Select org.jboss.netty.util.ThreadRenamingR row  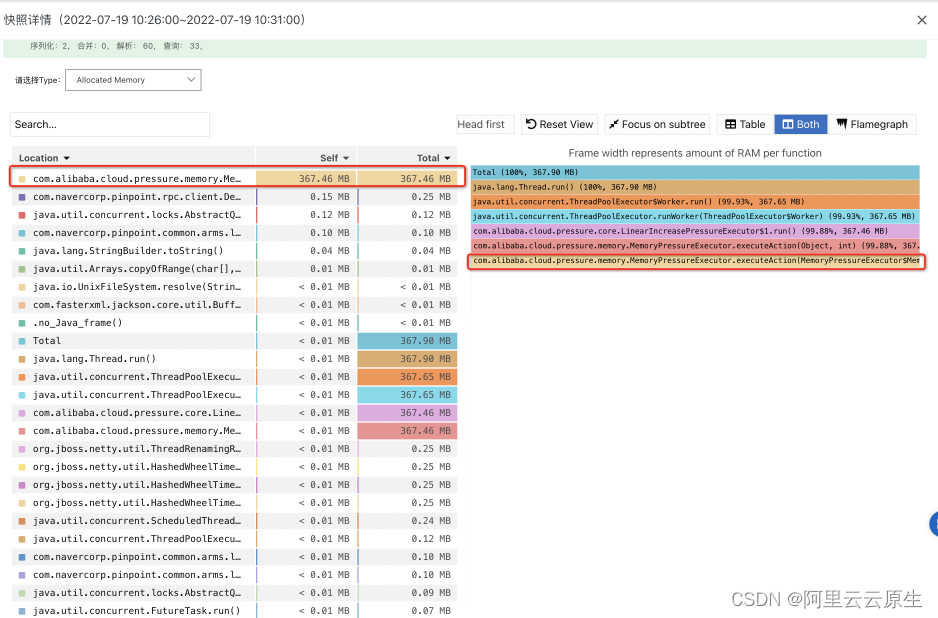(x=234, y=449)
